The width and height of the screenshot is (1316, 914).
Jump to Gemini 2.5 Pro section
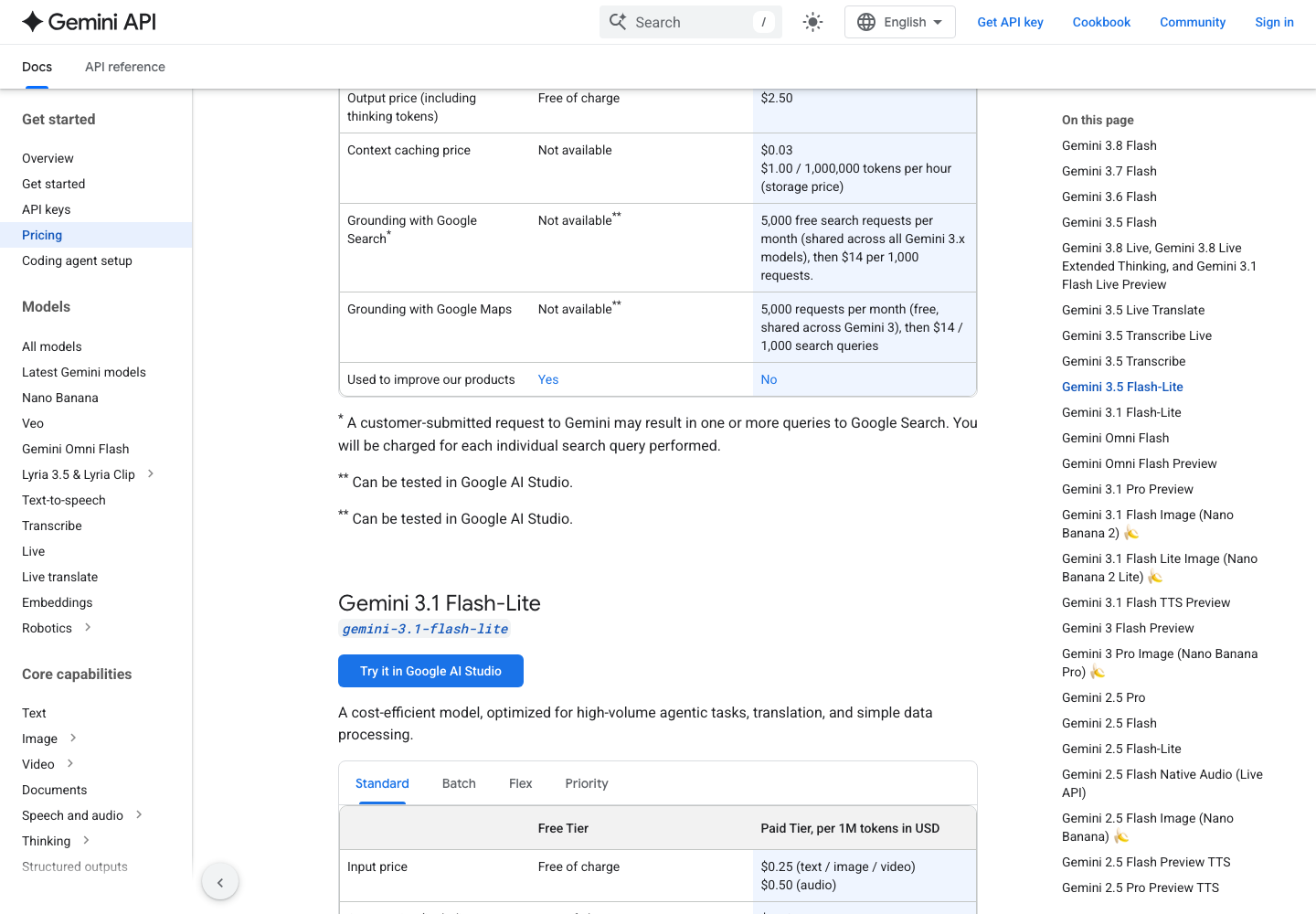point(1103,697)
